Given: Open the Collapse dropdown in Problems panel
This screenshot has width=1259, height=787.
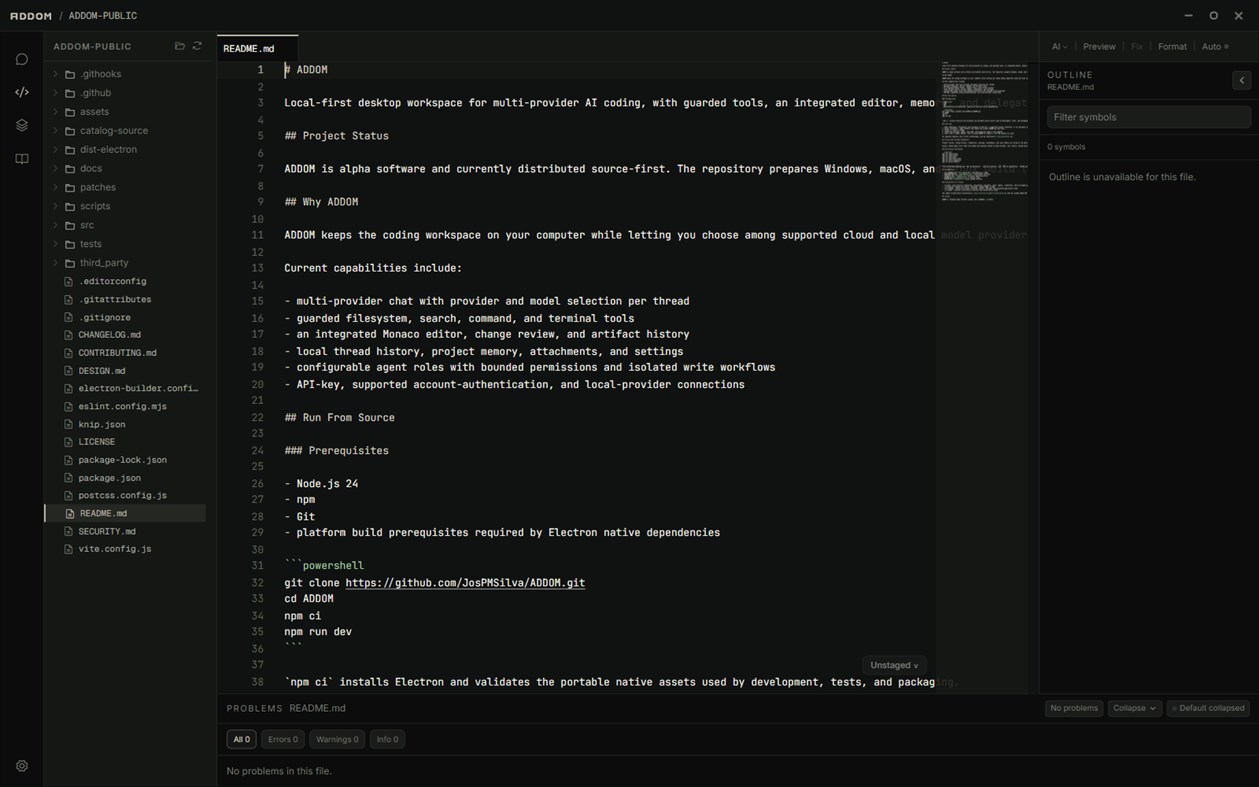Looking at the screenshot, I should click(x=1134, y=708).
